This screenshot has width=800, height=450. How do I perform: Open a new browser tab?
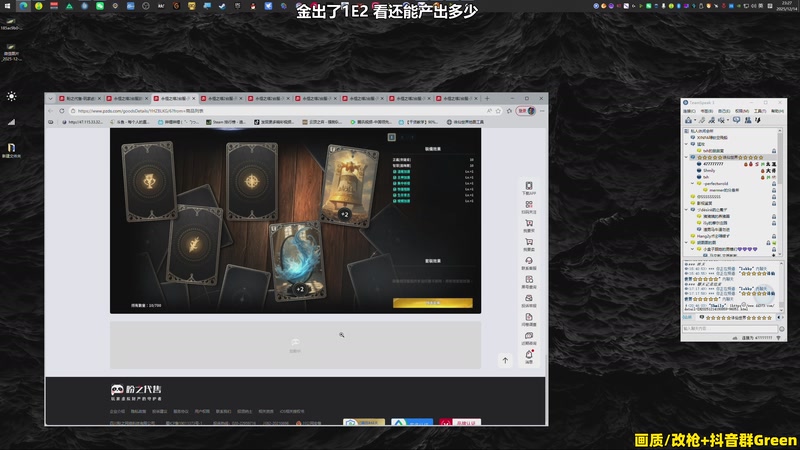pyautogui.click(x=487, y=98)
